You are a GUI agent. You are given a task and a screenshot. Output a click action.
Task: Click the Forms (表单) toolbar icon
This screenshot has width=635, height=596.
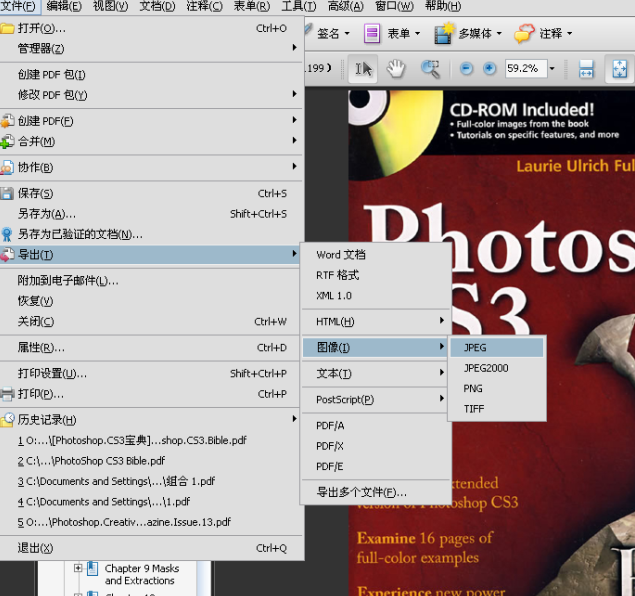coord(372,33)
